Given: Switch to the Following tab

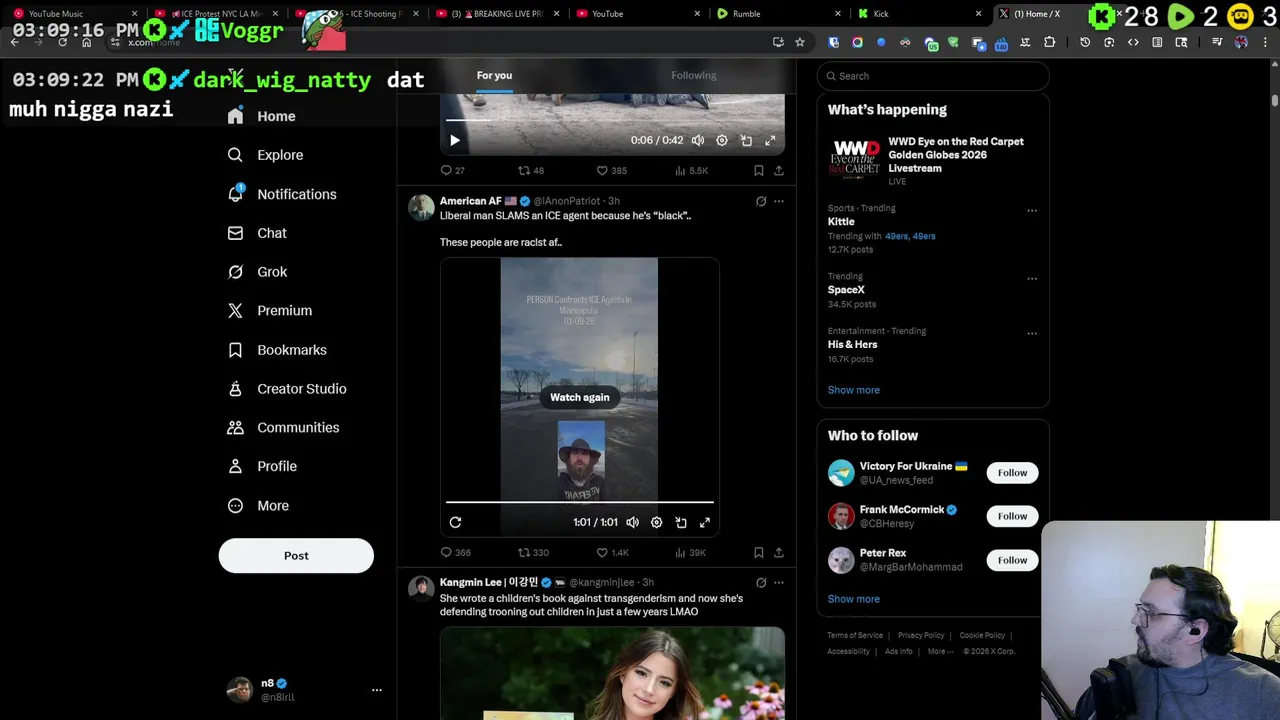Looking at the screenshot, I should [x=694, y=76].
